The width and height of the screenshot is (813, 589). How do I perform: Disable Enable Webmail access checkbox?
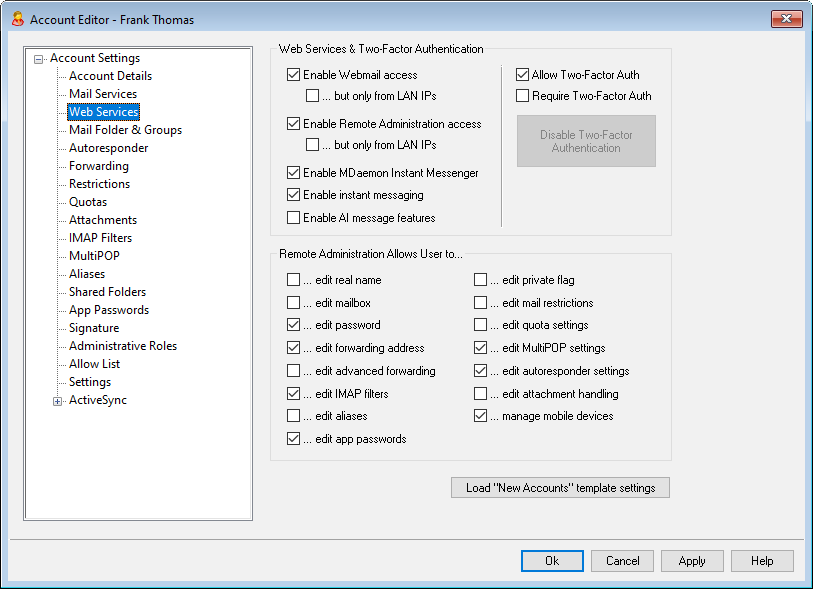click(294, 75)
